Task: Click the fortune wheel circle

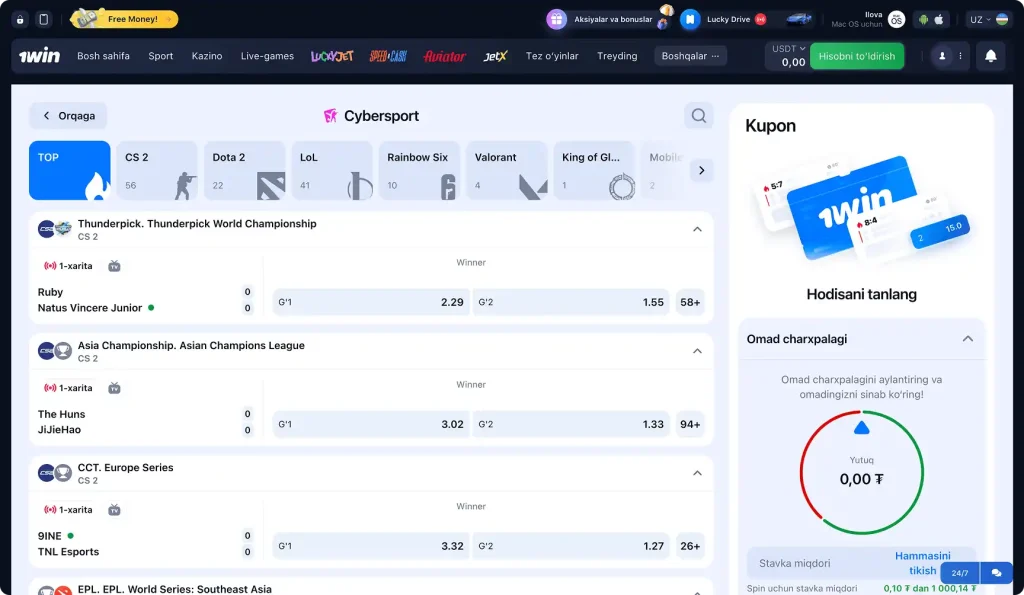Action: (x=861, y=472)
